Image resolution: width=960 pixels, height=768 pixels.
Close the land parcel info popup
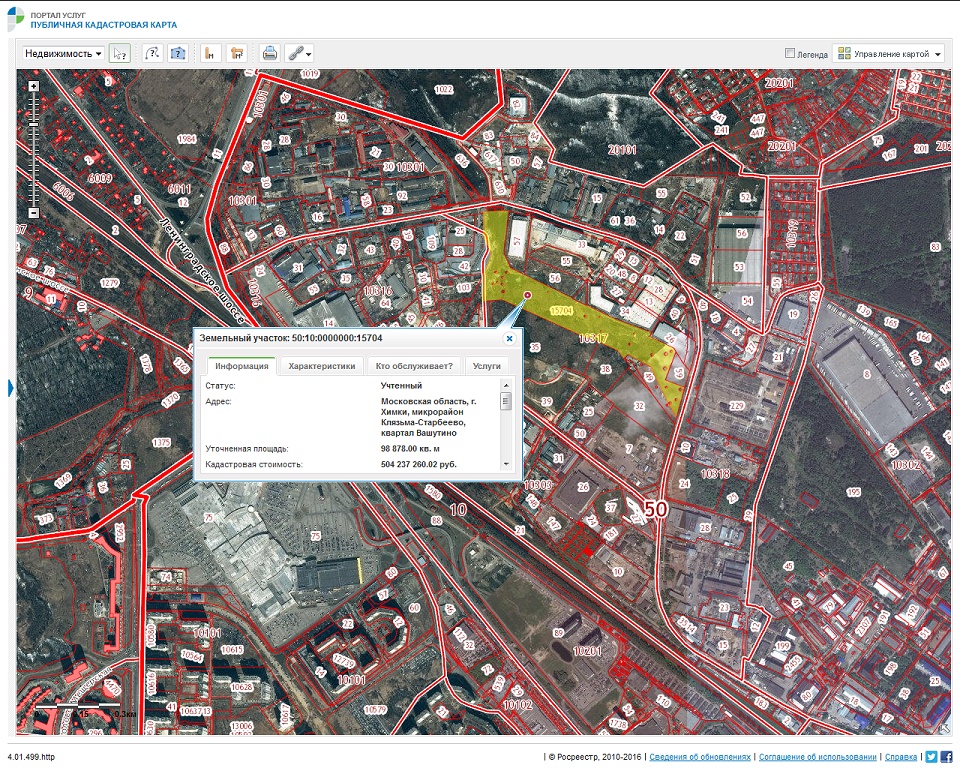click(509, 339)
